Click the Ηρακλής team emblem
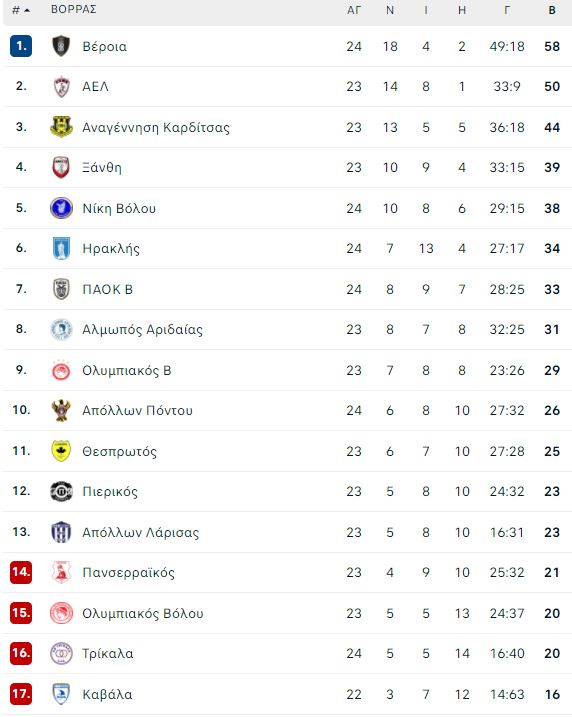The width and height of the screenshot is (572, 717). tap(61, 248)
